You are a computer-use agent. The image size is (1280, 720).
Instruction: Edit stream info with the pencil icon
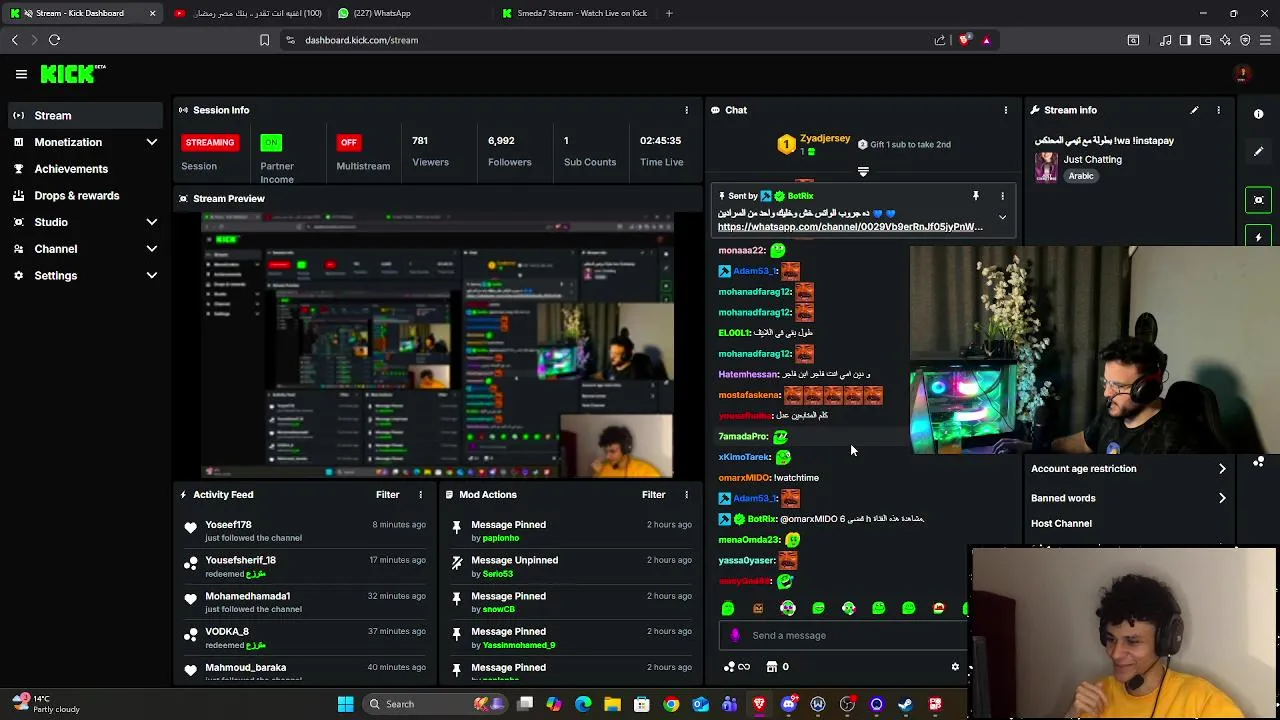pyautogui.click(x=1194, y=110)
